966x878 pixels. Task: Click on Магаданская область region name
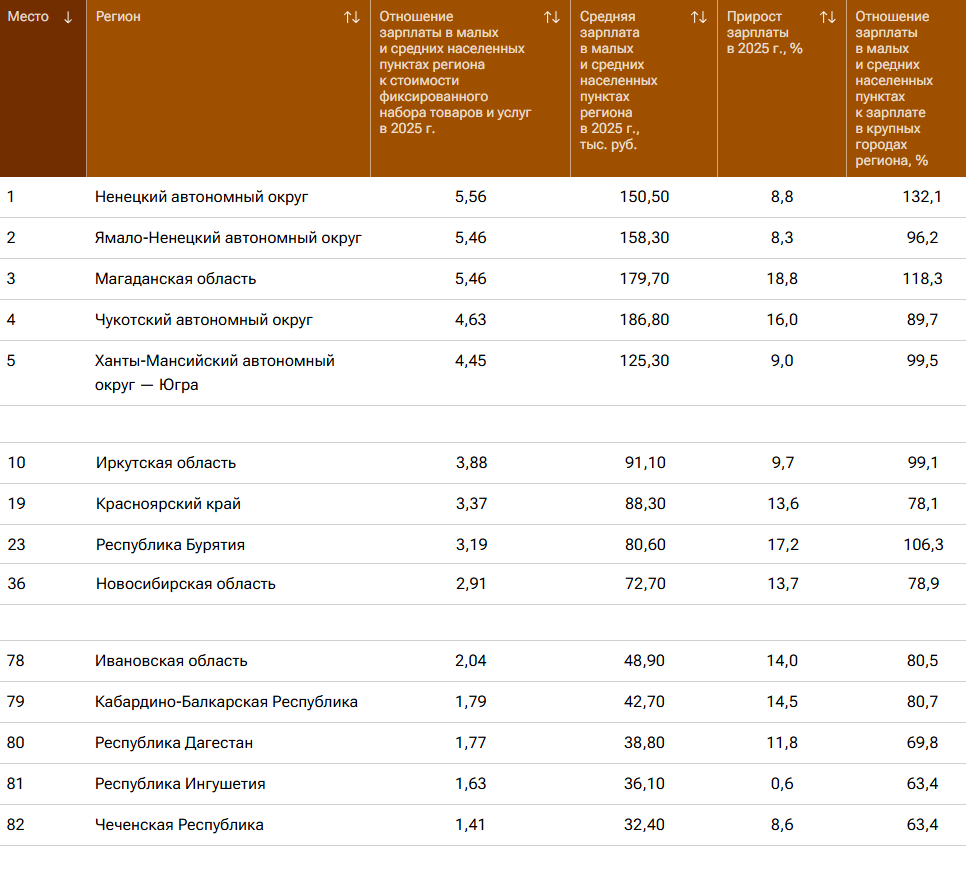[x=175, y=279]
